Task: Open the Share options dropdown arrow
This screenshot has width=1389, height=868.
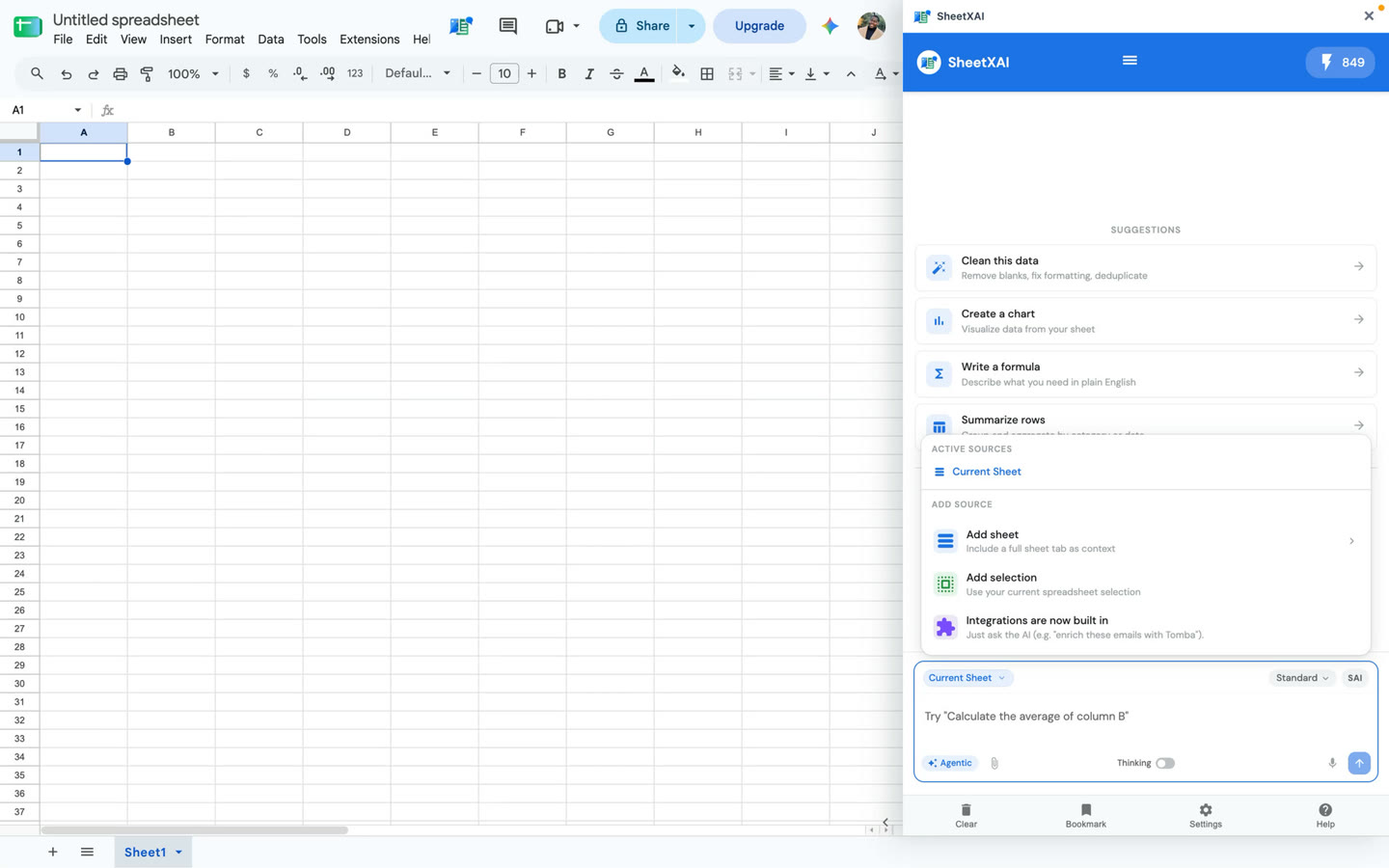Action: [x=691, y=26]
